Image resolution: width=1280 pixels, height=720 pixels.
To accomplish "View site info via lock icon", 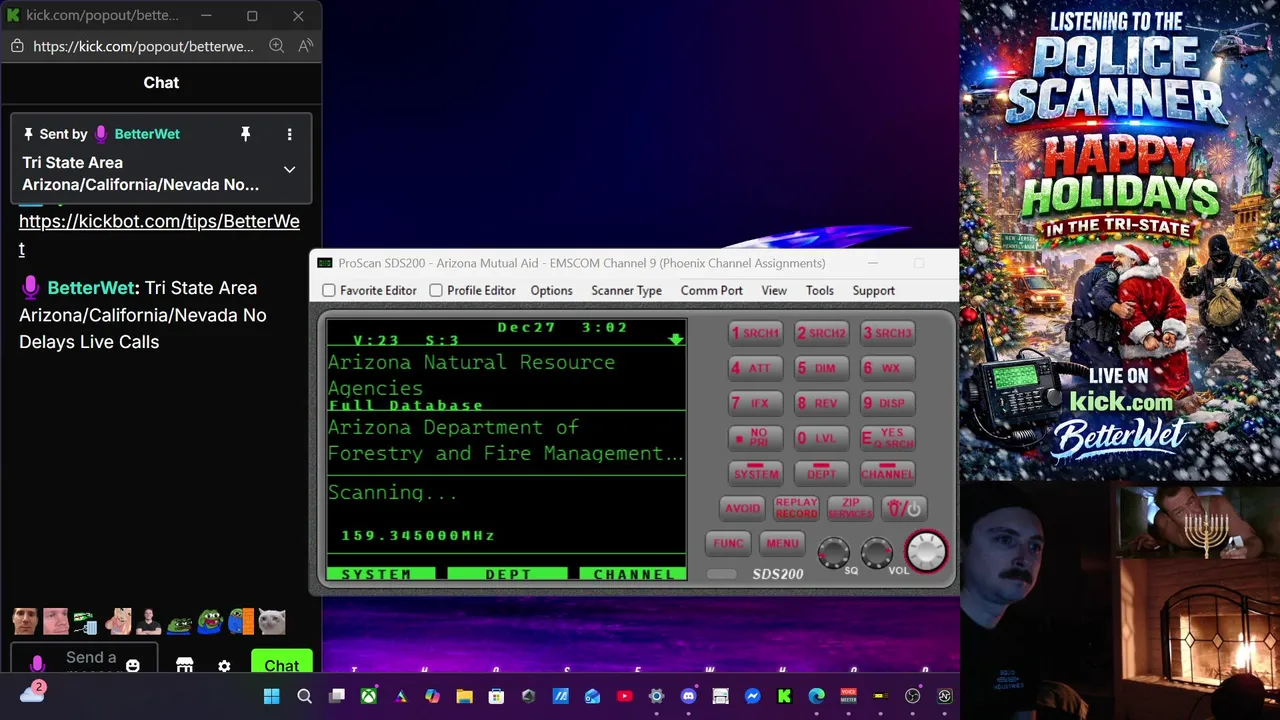I will click(17, 46).
